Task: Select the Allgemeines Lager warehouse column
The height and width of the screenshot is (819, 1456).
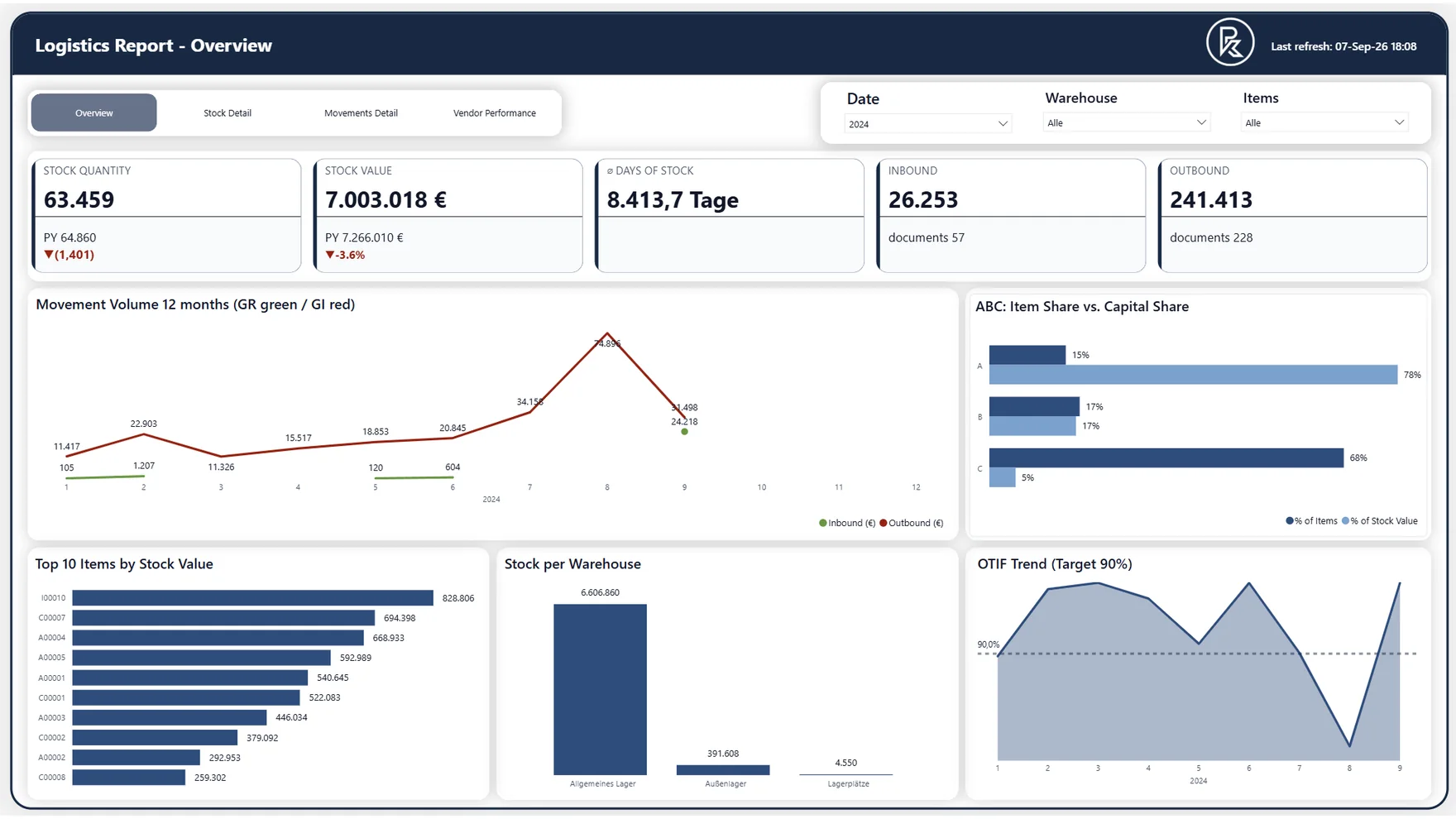Action: pyautogui.click(x=601, y=689)
